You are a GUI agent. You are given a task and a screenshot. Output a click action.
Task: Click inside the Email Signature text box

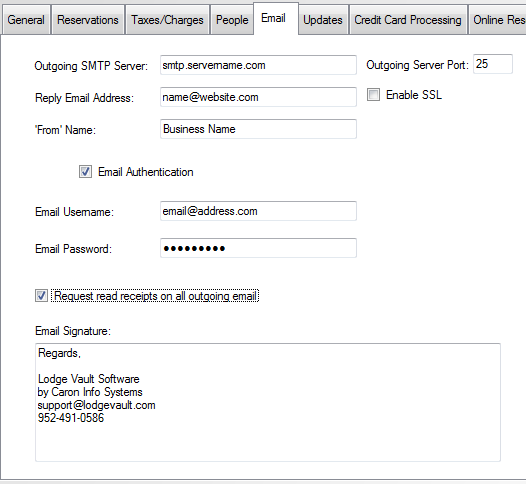(268, 402)
